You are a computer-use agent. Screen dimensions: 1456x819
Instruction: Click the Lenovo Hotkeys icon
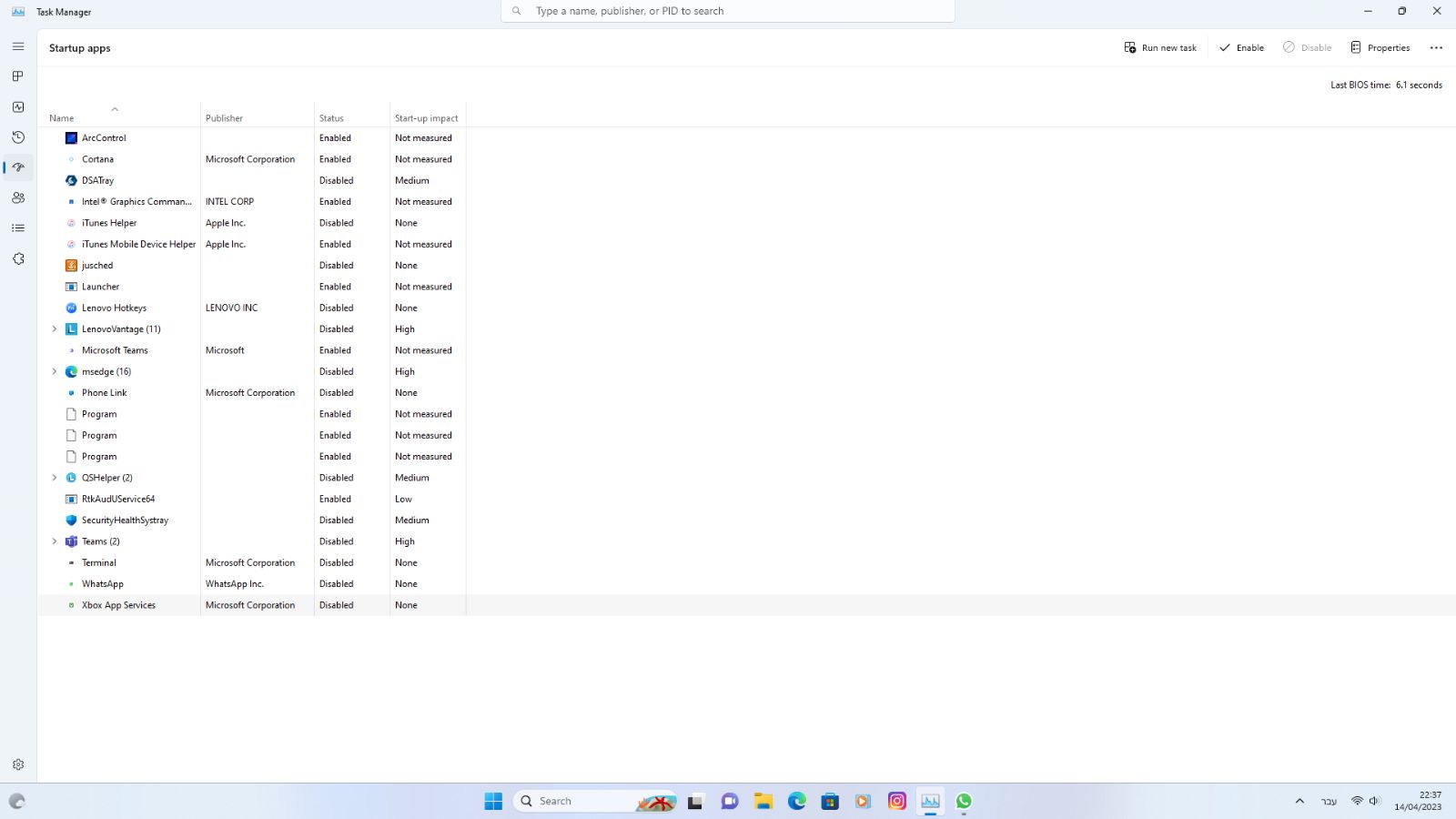tap(71, 308)
